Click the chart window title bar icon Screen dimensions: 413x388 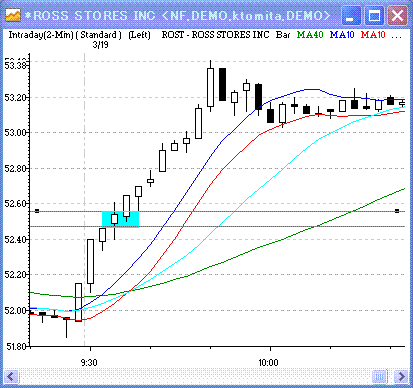13,15
